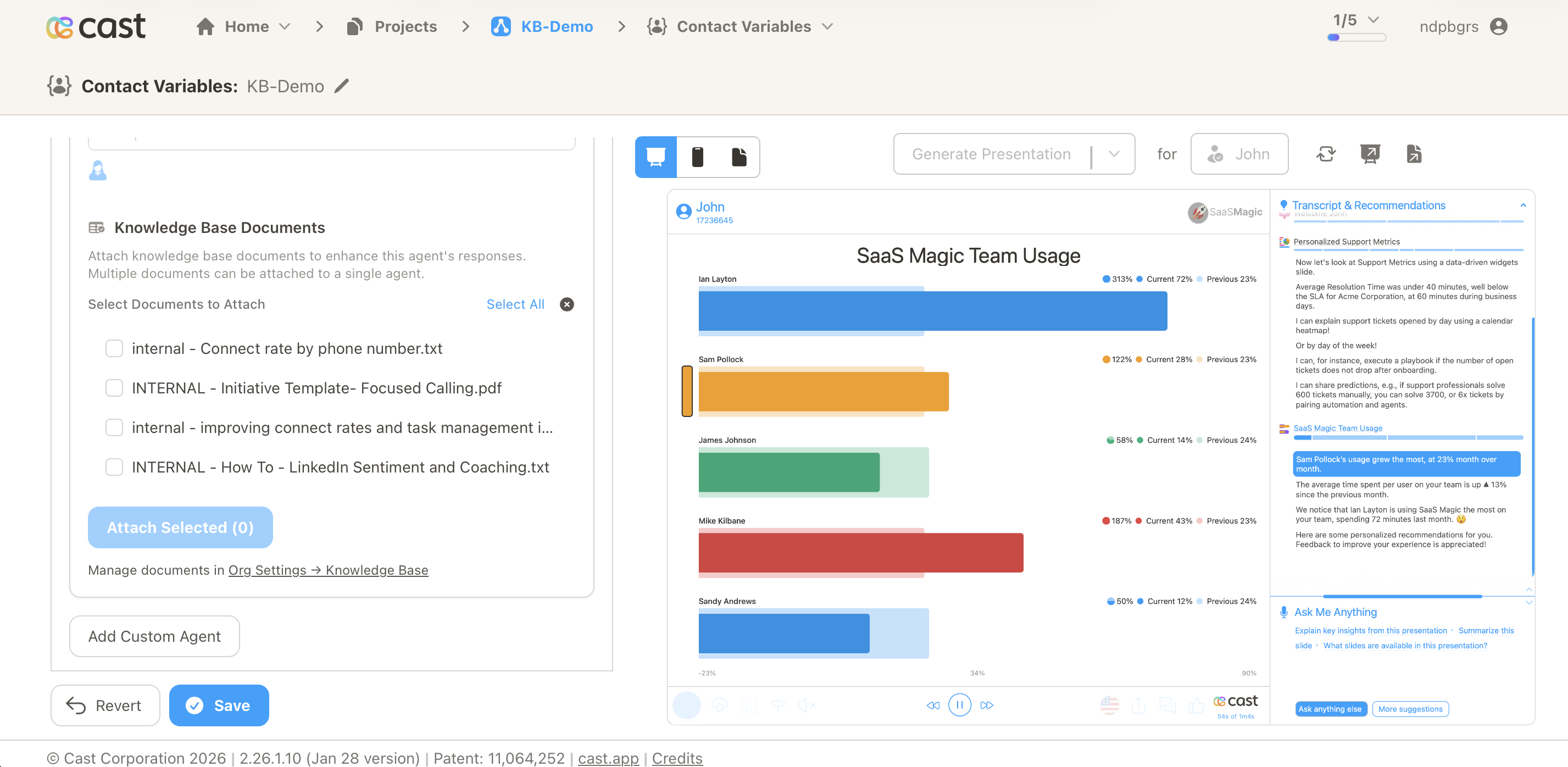The image size is (1568, 767).
Task: Pause the presentation playback
Action: pyautogui.click(x=959, y=705)
